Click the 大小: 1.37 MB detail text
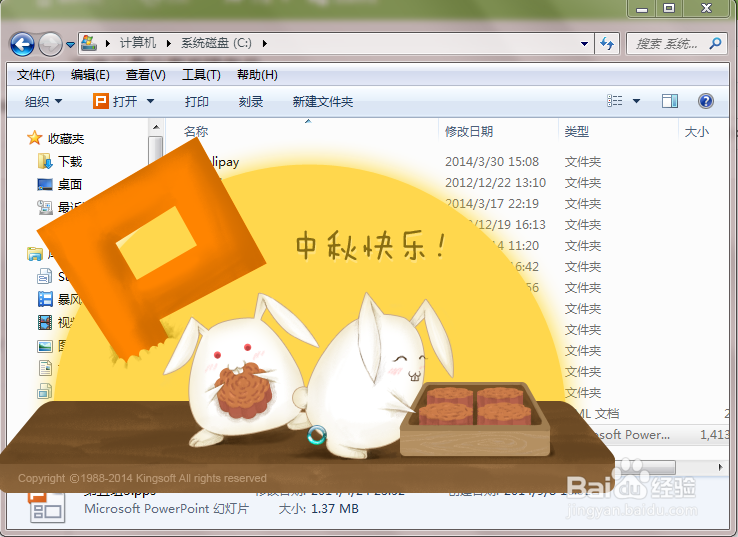The image size is (738, 537). pos(319,509)
